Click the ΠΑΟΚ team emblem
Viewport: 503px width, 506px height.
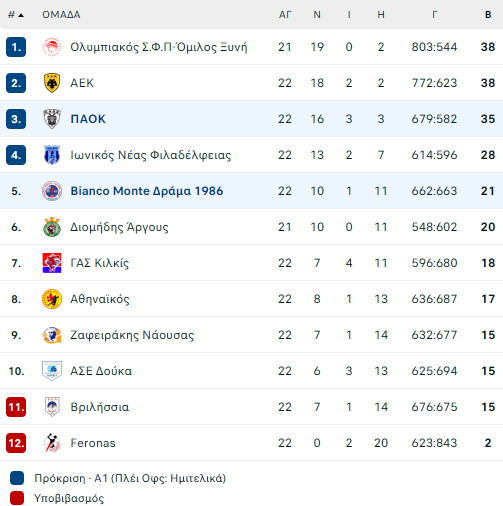[x=52, y=119]
